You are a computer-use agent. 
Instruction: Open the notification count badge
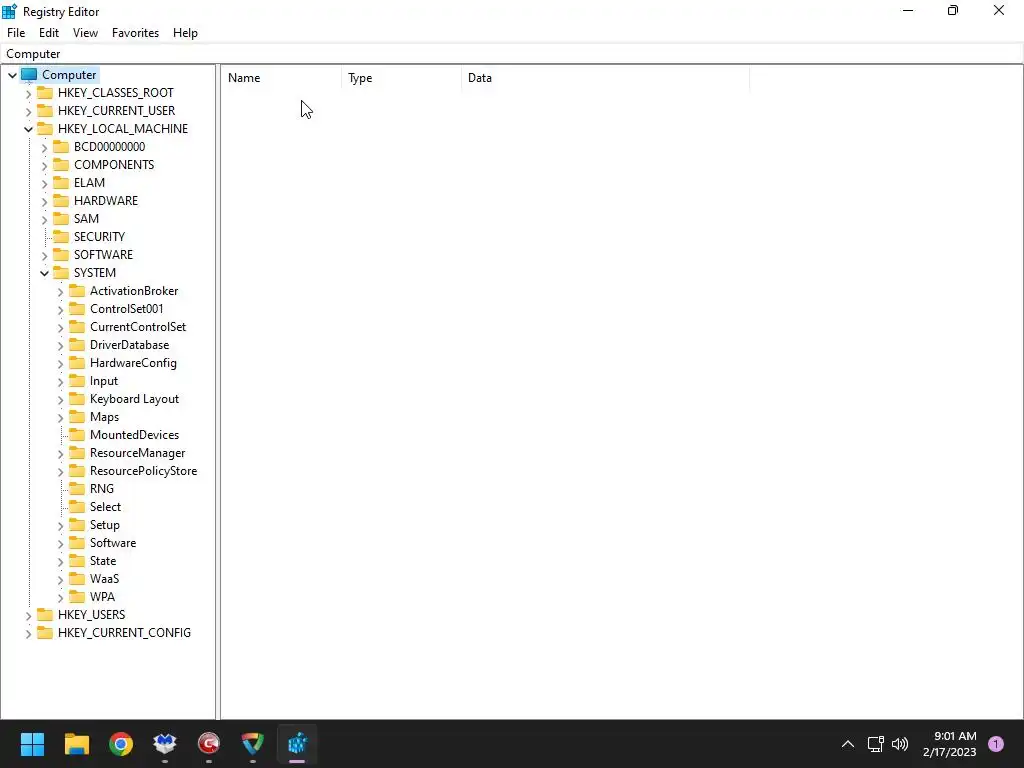click(x=996, y=744)
